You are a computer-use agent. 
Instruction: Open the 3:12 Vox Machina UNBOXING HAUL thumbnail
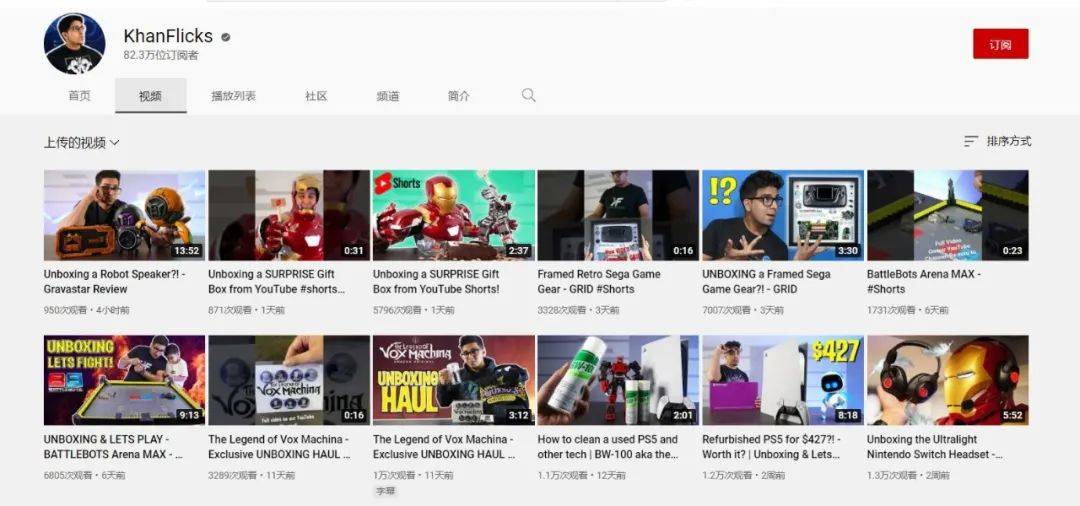click(x=453, y=380)
